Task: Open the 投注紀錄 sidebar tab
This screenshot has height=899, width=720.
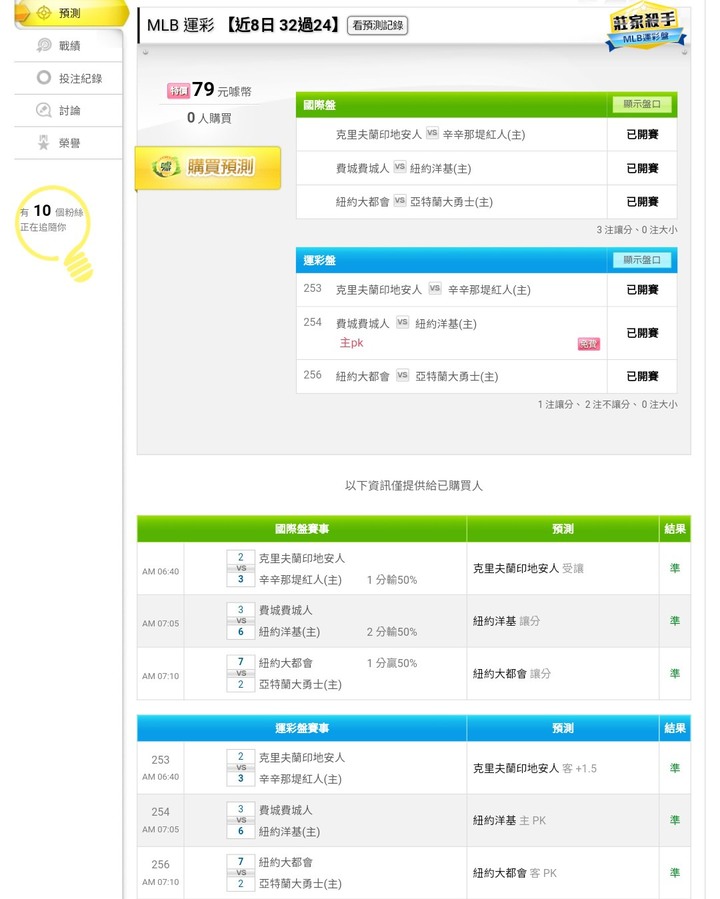Action: [x=69, y=79]
